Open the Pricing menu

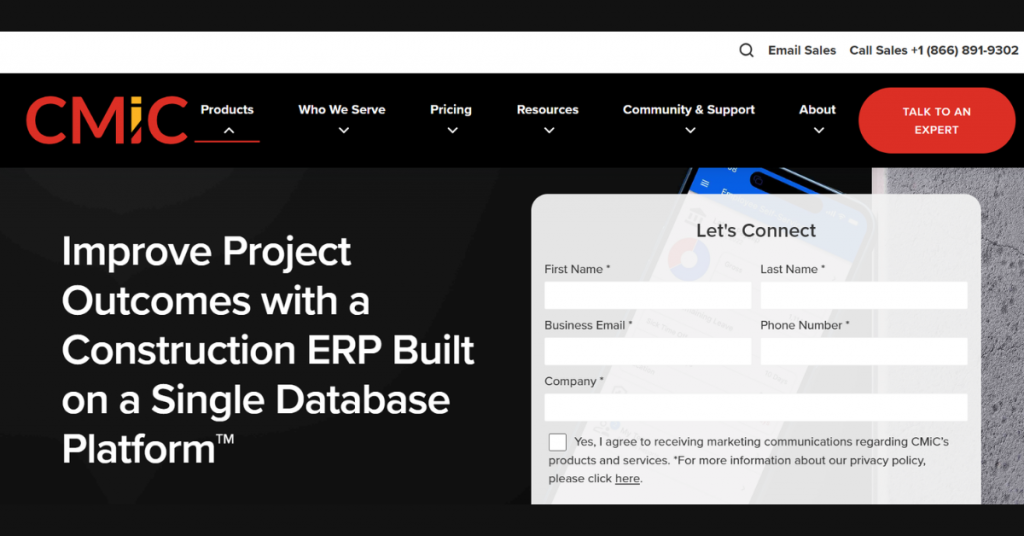451,110
